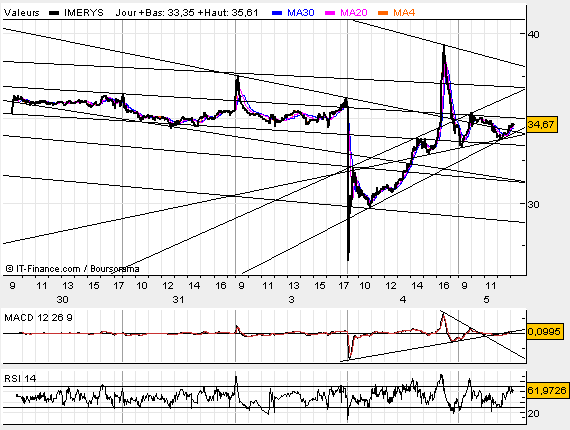This screenshot has width=570, height=430.
Task: Click the Valeurs label
Action: [x=22, y=13]
